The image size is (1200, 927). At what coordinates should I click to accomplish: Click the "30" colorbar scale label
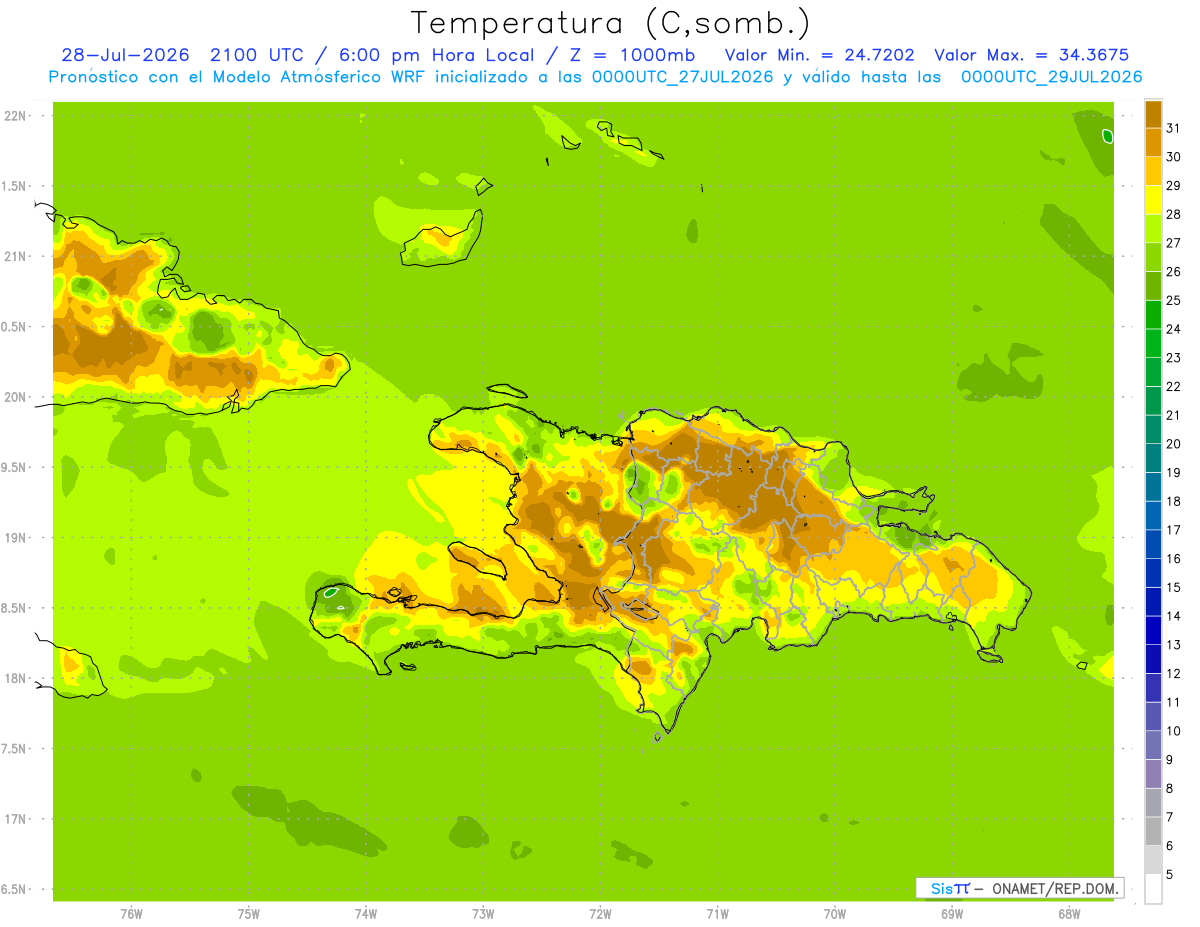coord(1174,156)
